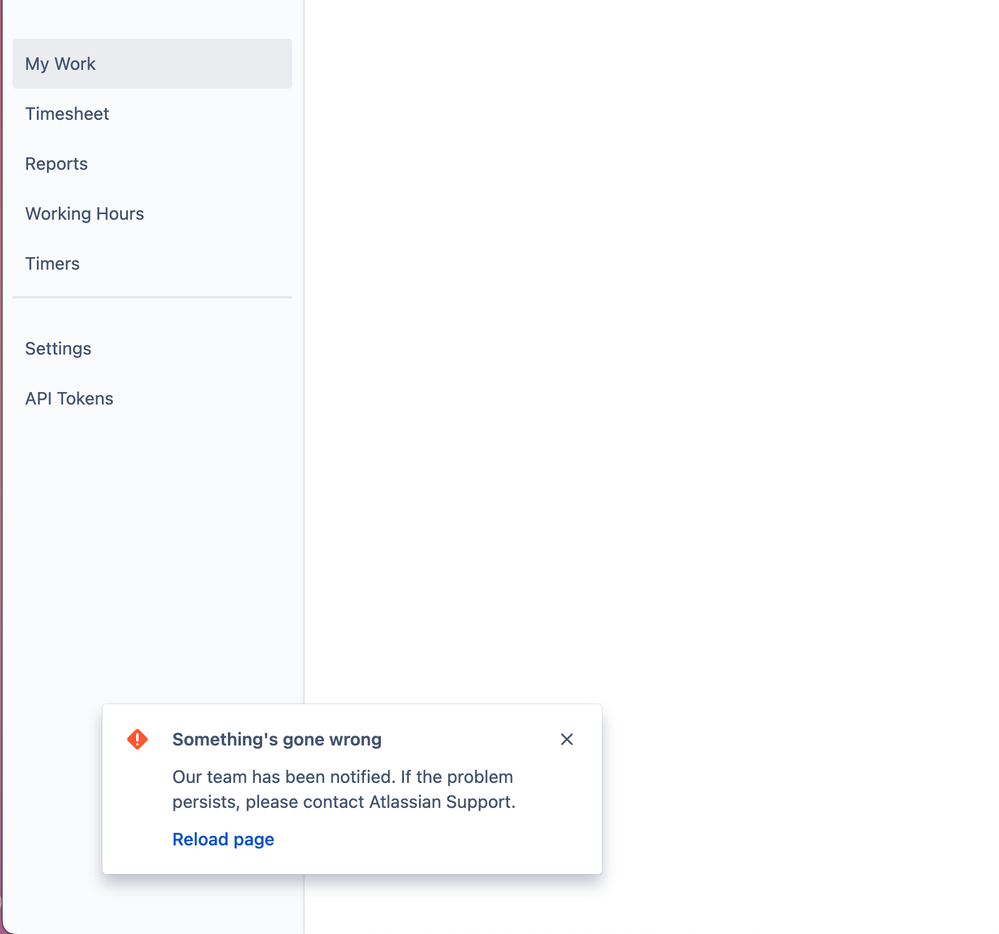The width and height of the screenshot is (999, 934).
Task: Click the word "persists" in the error message
Action: [x=205, y=802]
